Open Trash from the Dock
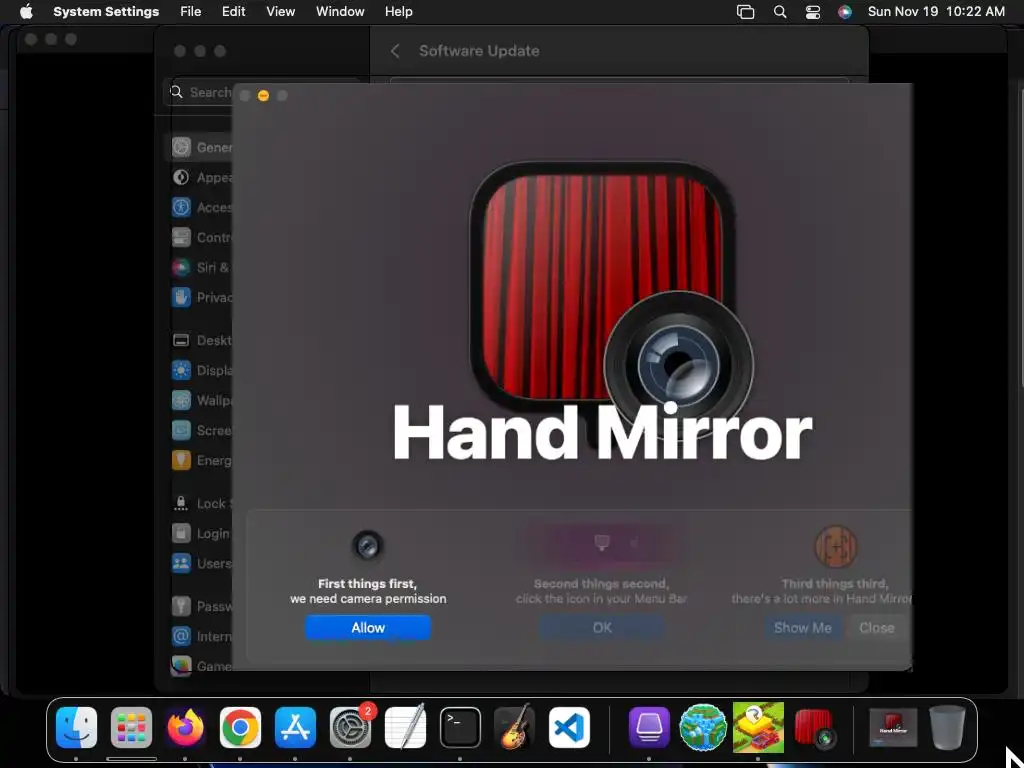This screenshot has height=768, width=1024. click(947, 728)
